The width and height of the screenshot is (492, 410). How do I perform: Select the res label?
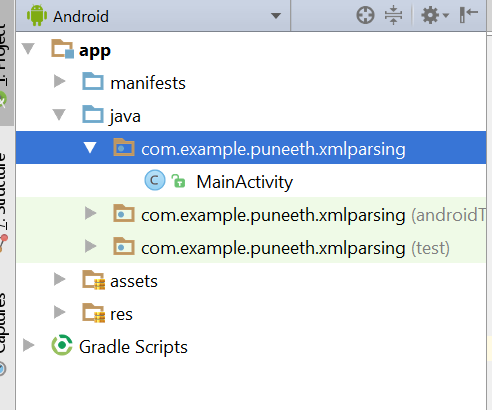click(x=121, y=315)
